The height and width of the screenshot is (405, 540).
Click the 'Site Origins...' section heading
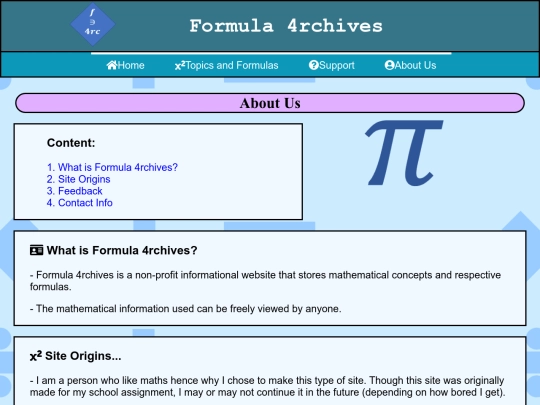click(83, 356)
